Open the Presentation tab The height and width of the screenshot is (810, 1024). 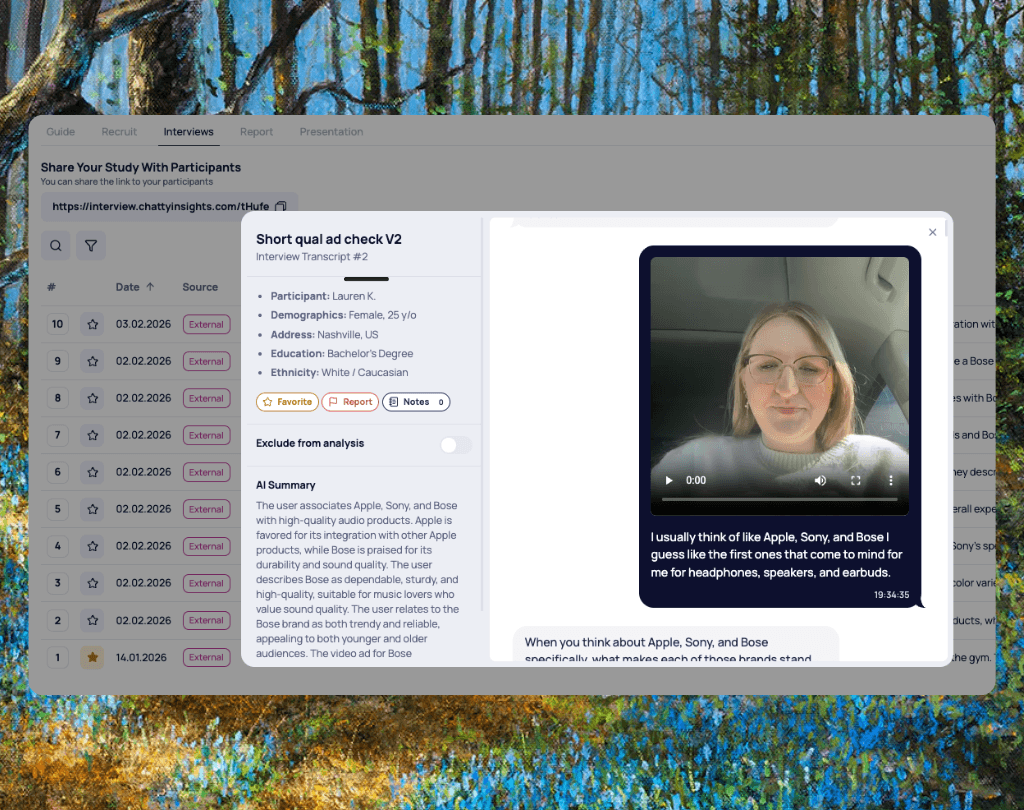331,131
